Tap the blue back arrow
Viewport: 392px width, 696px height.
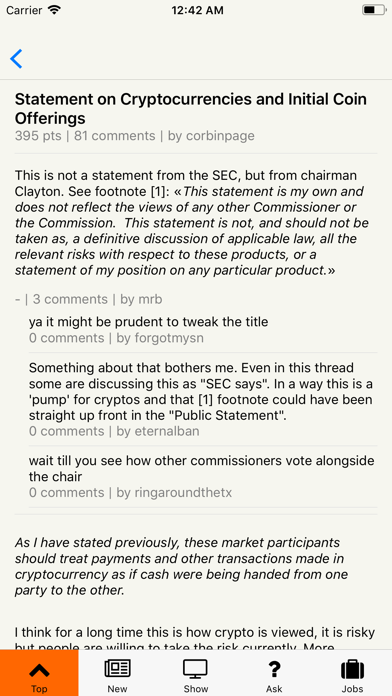pyautogui.click(x=16, y=59)
